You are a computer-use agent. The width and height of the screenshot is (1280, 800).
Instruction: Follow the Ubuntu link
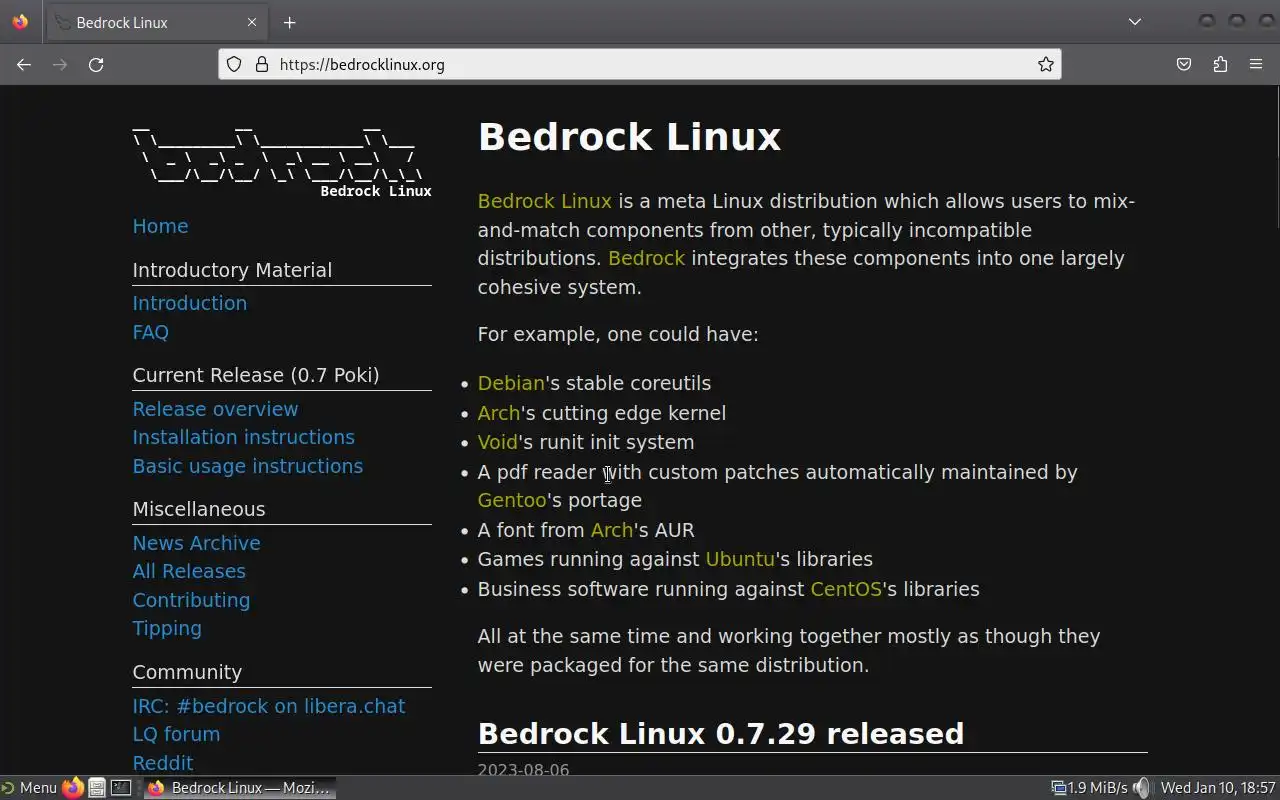[740, 559]
